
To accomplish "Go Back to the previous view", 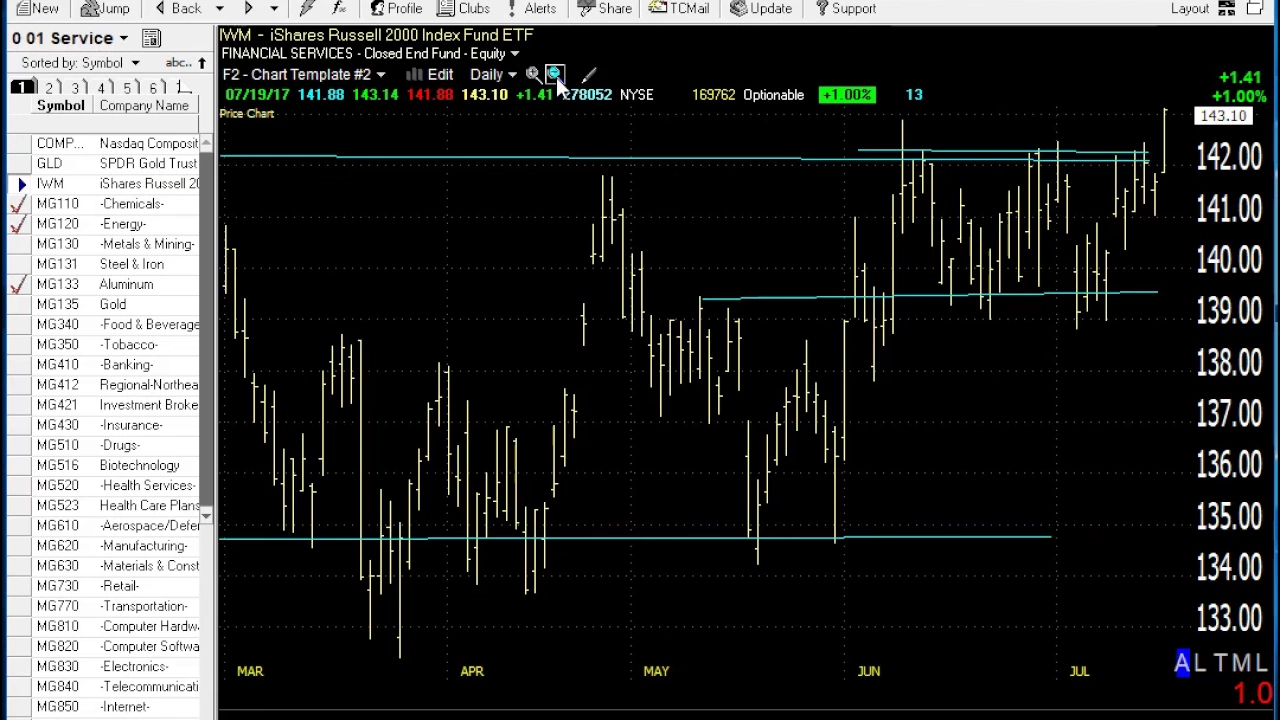I will click(177, 9).
